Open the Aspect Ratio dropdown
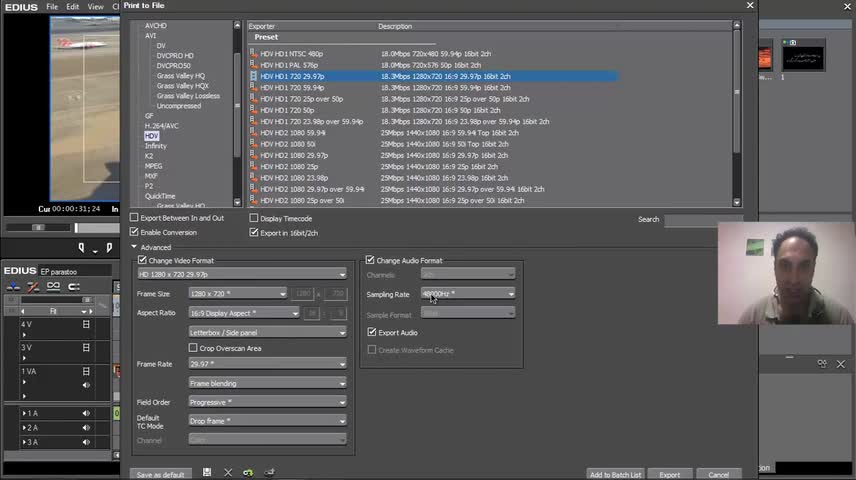The height and width of the screenshot is (480, 856). 243,313
